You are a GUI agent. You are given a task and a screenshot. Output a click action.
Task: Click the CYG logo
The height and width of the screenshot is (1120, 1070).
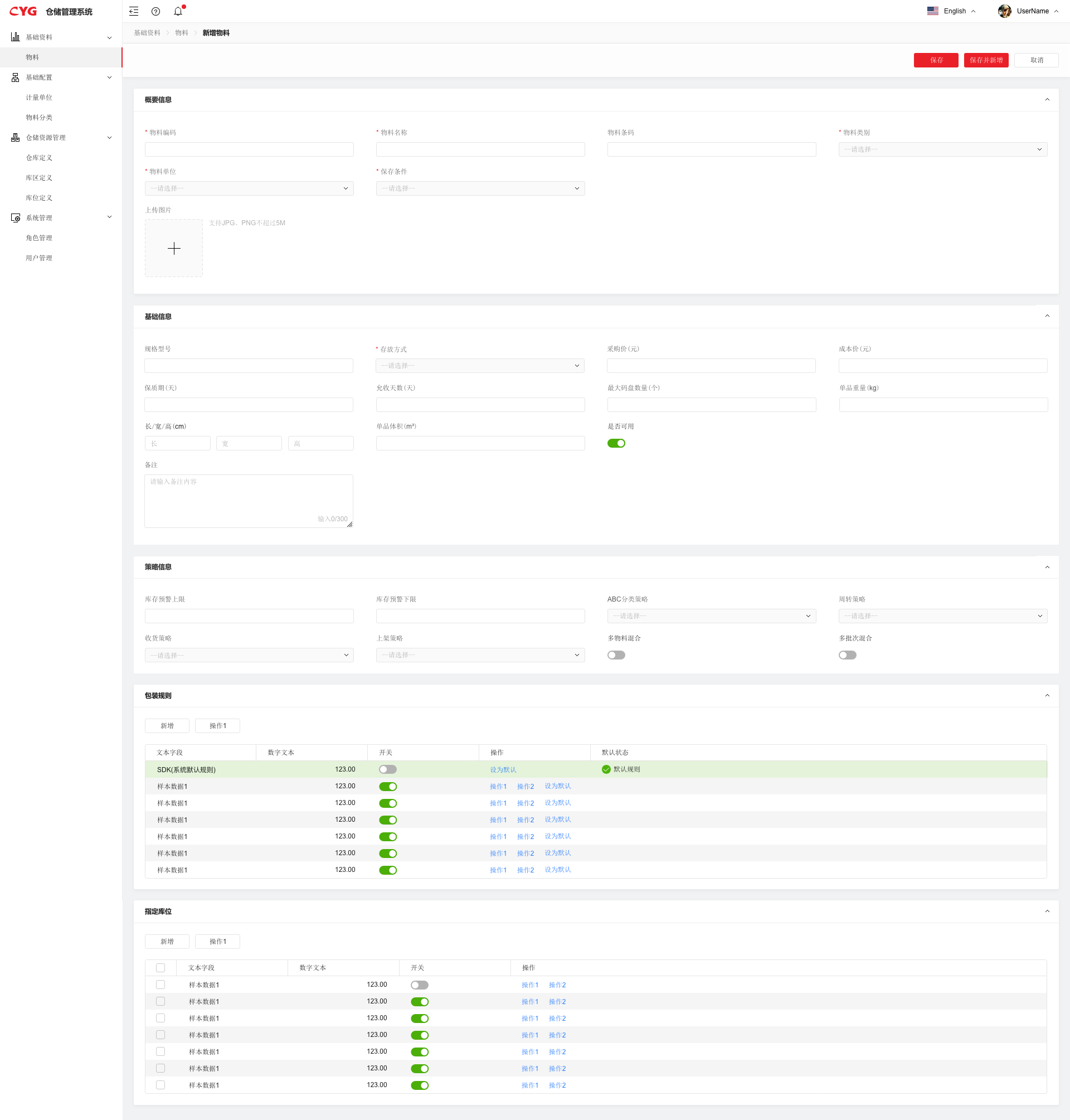23,11
